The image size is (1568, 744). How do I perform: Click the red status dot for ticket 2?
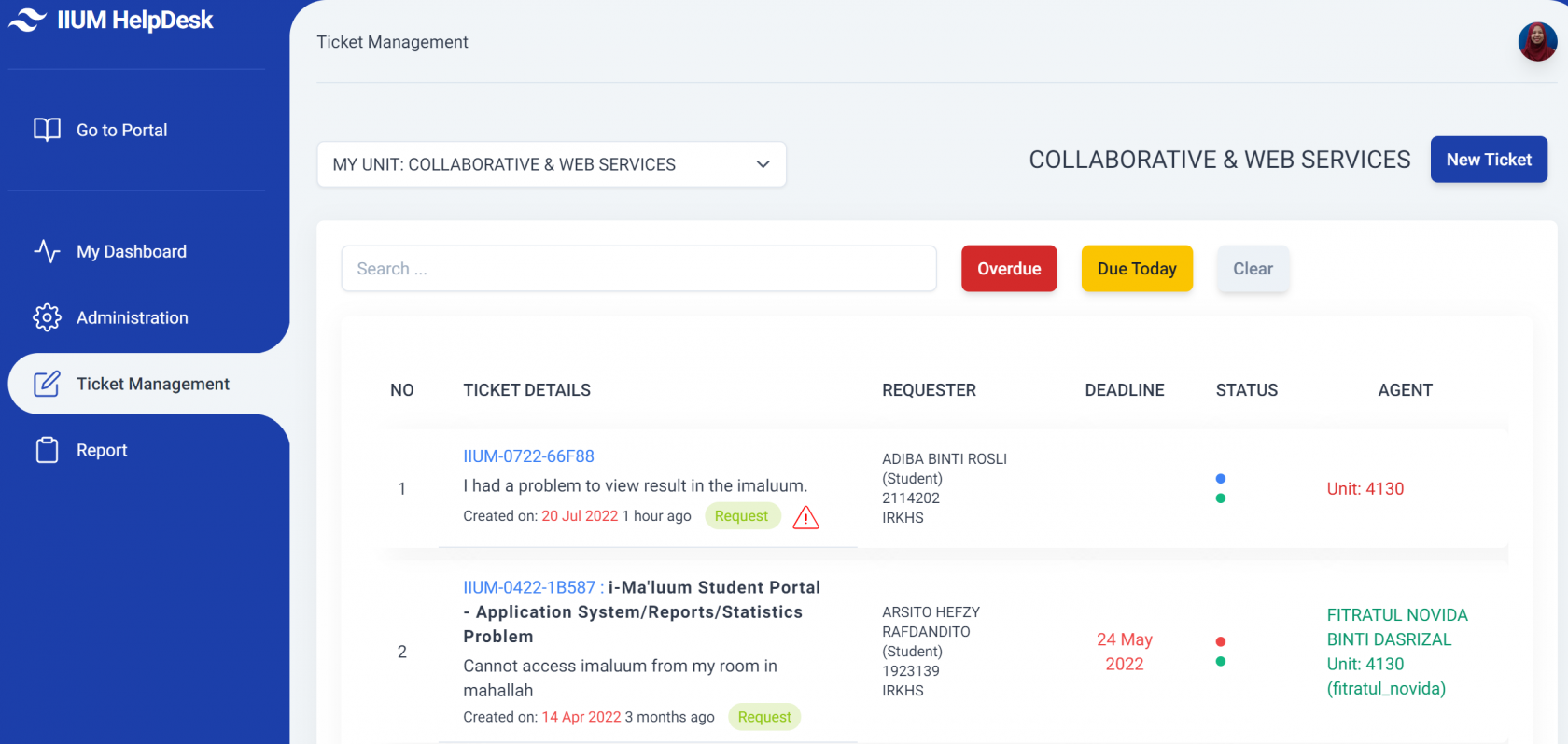coord(1220,642)
